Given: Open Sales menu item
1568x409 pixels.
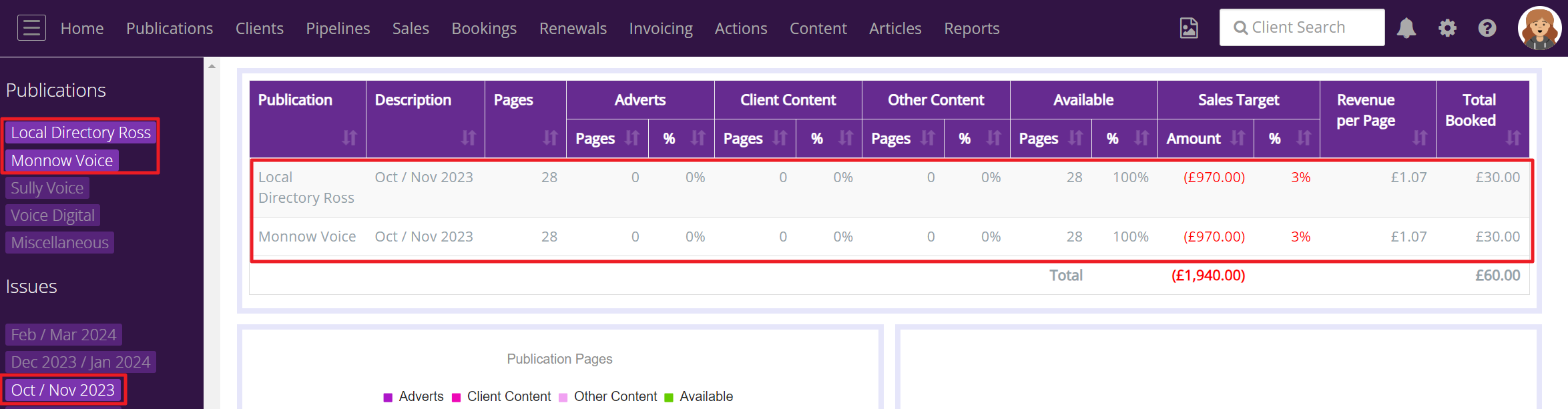Looking at the screenshot, I should pyautogui.click(x=411, y=28).
